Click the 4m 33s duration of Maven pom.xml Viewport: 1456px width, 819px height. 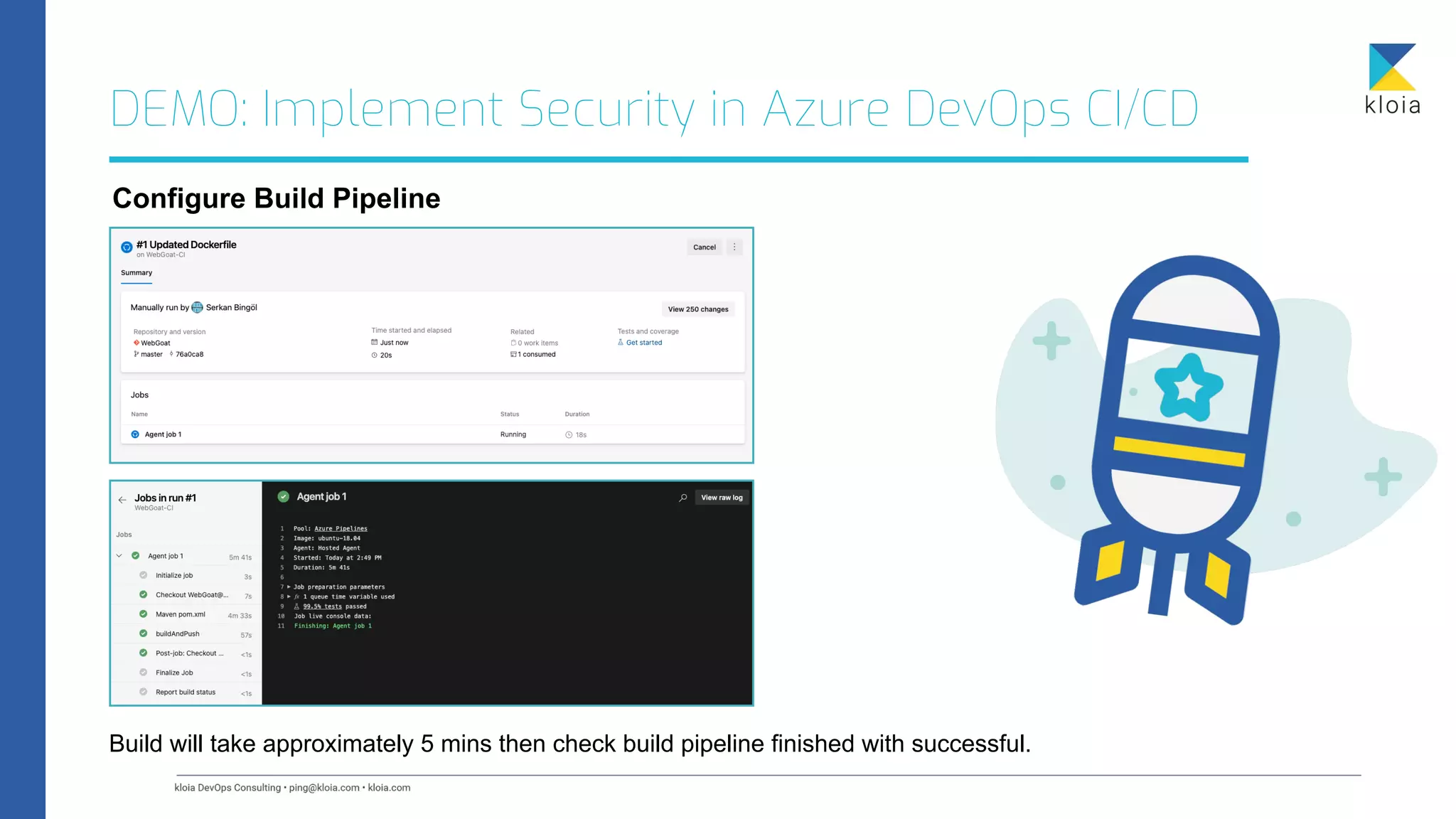click(240, 616)
